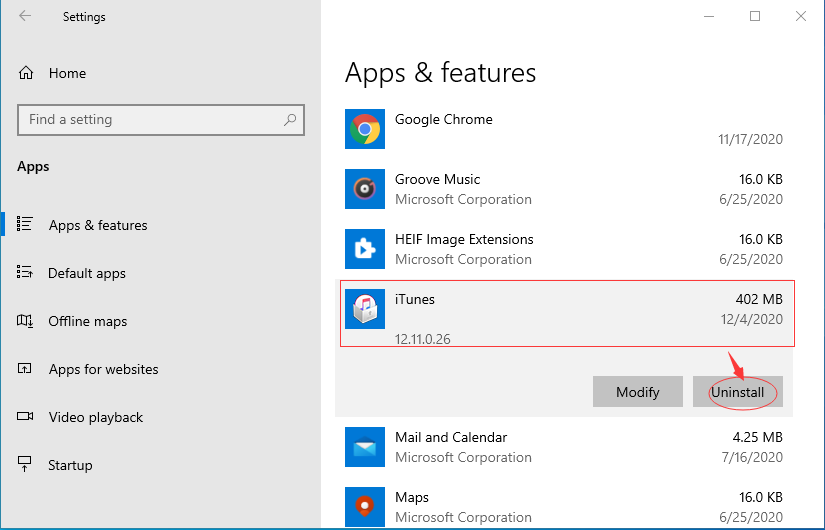Open the Home settings page
This screenshot has height=530, width=825.
tap(67, 73)
